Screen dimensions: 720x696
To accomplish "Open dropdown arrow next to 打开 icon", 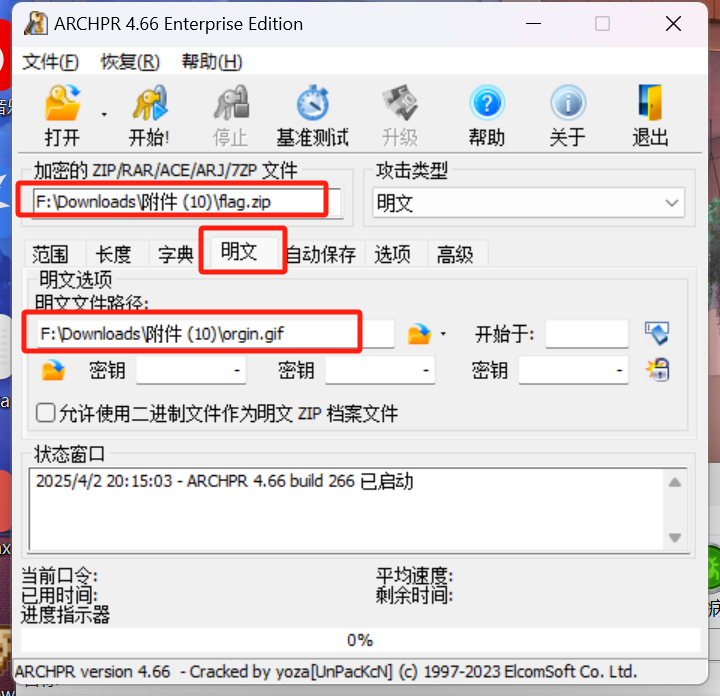I will (x=104, y=114).
